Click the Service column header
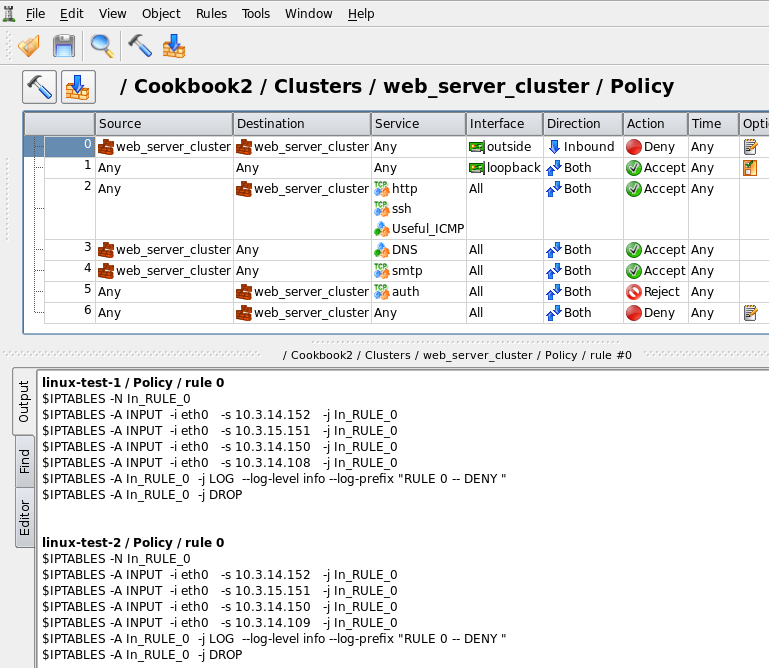Screen dimensions: 769x668 pyautogui.click(x=418, y=124)
